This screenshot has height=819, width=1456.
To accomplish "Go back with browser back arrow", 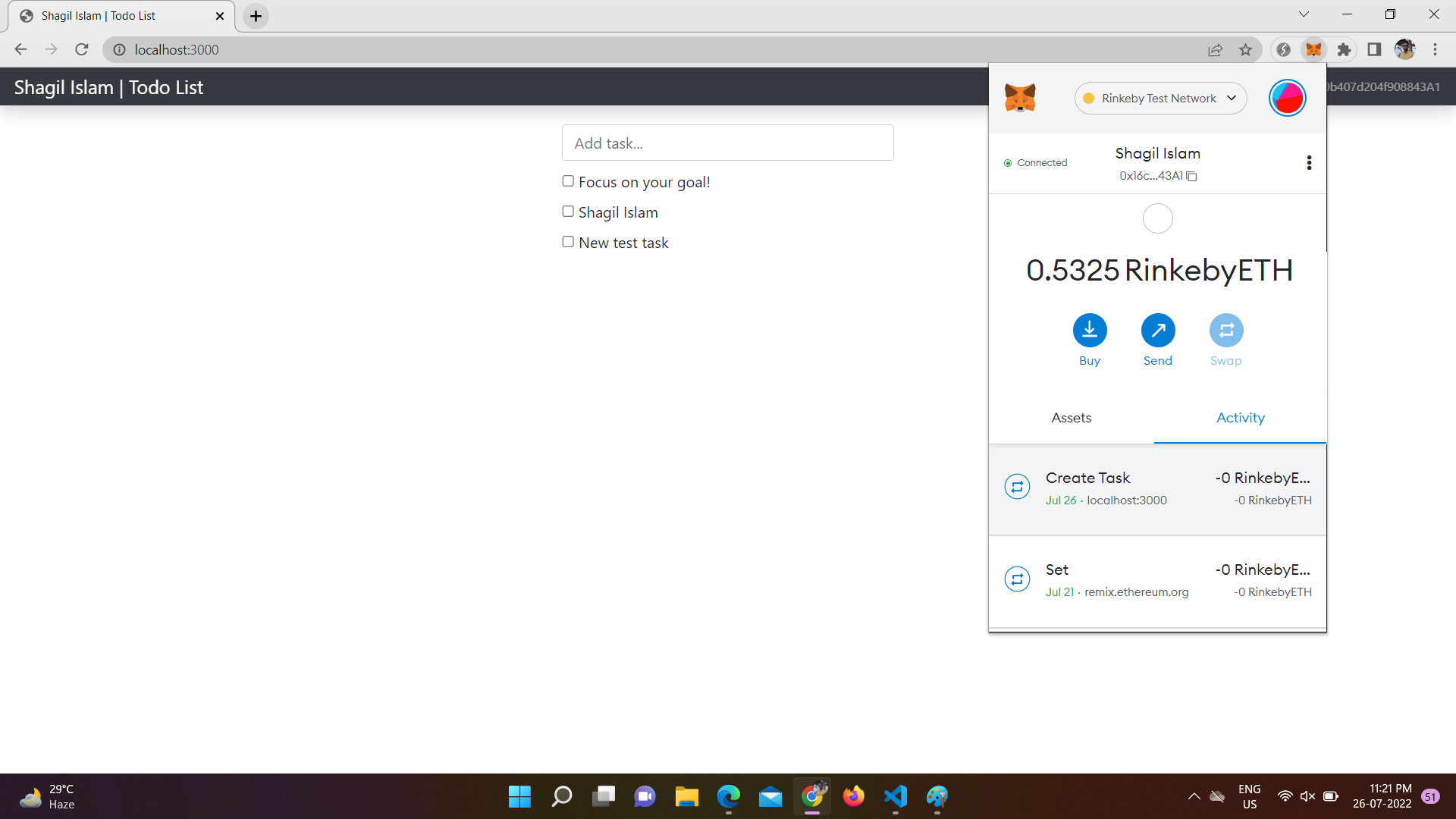I will (x=21, y=50).
